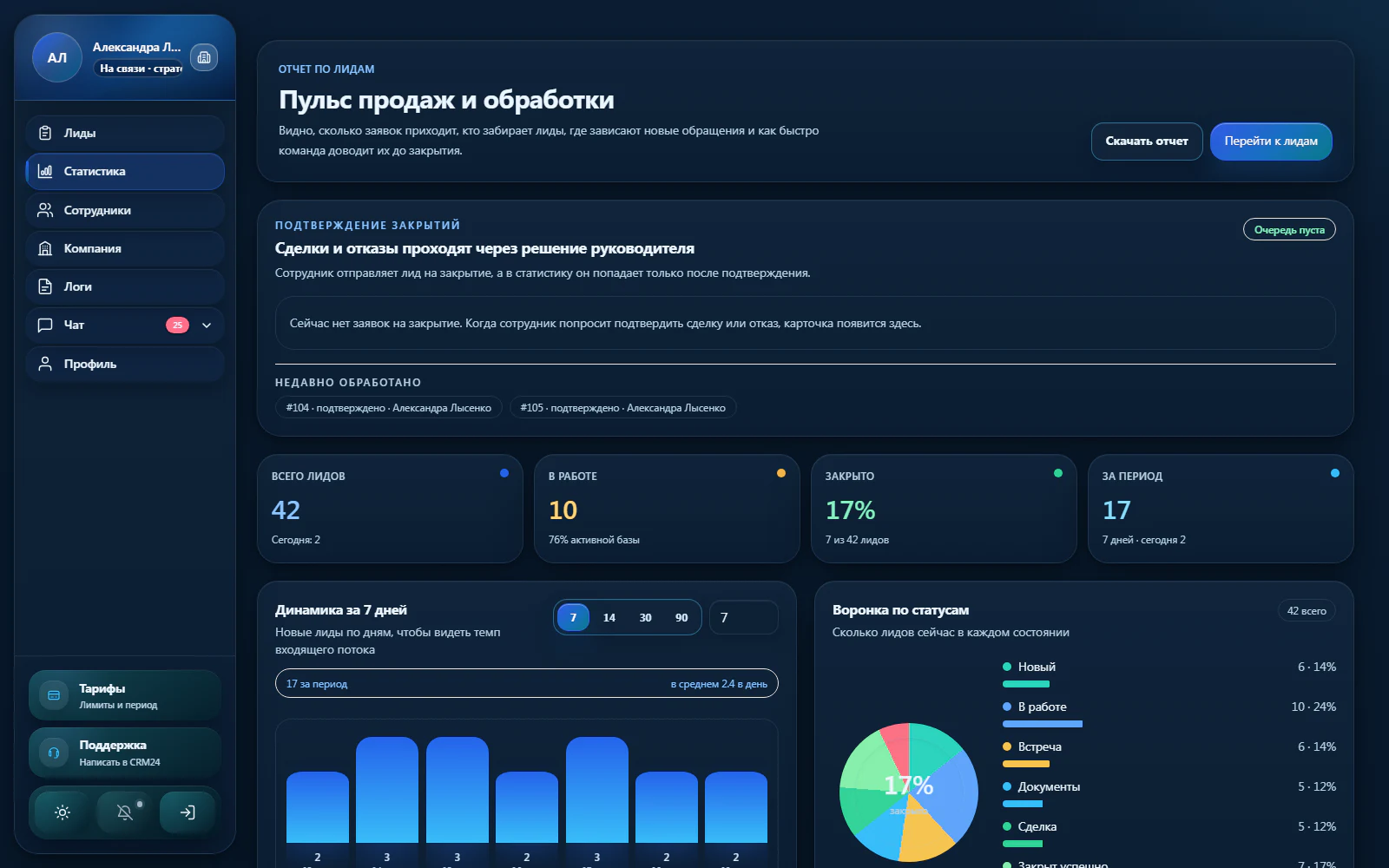Open Поддержка write to CRM24 card
The height and width of the screenshot is (868, 1389).
pos(125,753)
